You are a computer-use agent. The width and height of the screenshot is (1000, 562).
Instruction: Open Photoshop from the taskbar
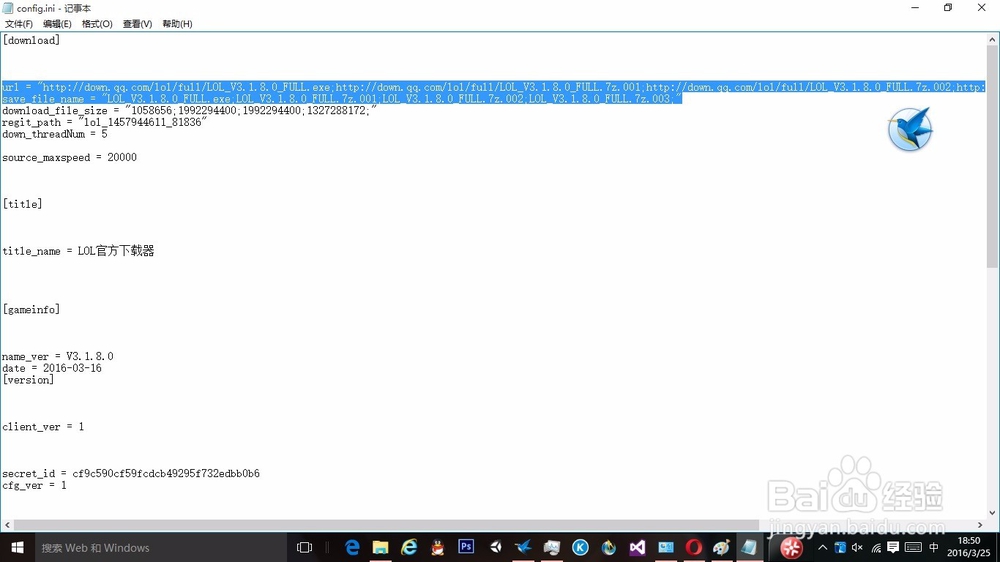466,547
